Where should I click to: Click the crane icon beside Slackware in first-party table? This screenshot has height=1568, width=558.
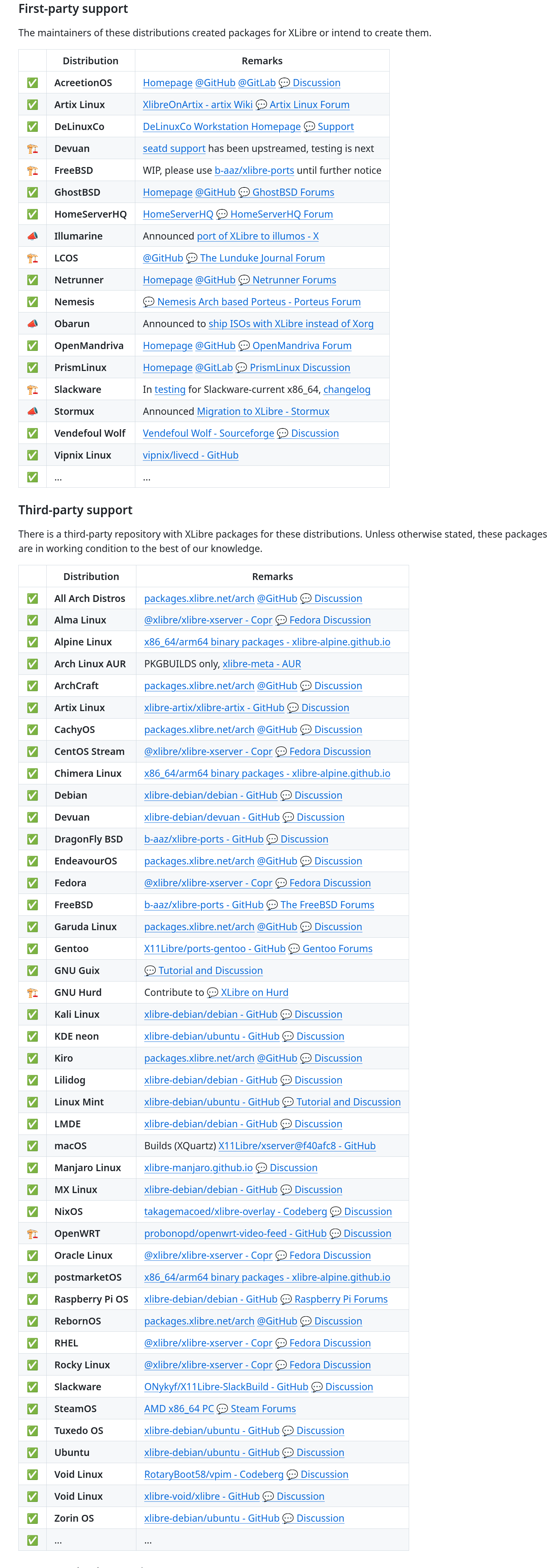[32, 390]
